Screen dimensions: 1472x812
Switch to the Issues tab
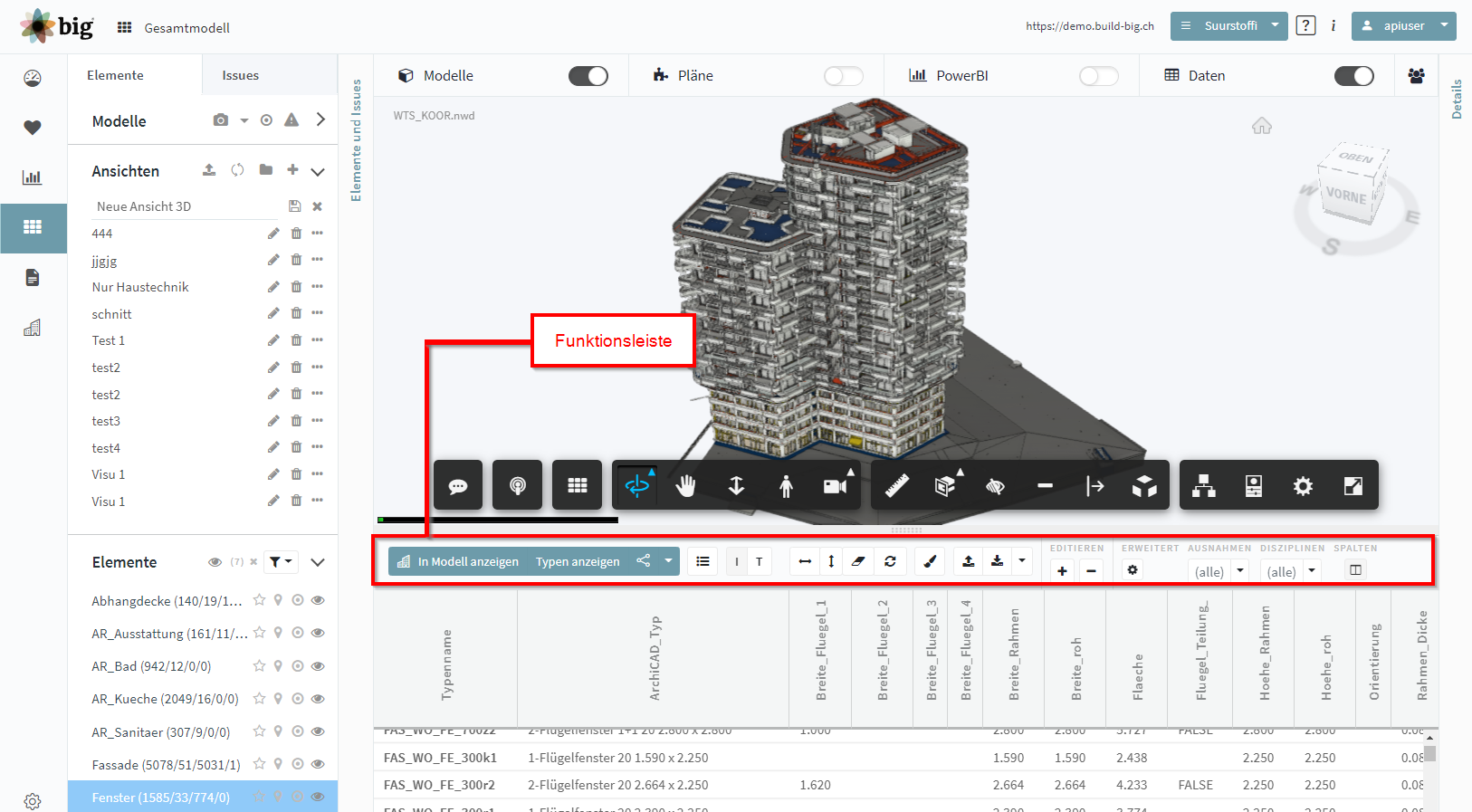(x=241, y=75)
